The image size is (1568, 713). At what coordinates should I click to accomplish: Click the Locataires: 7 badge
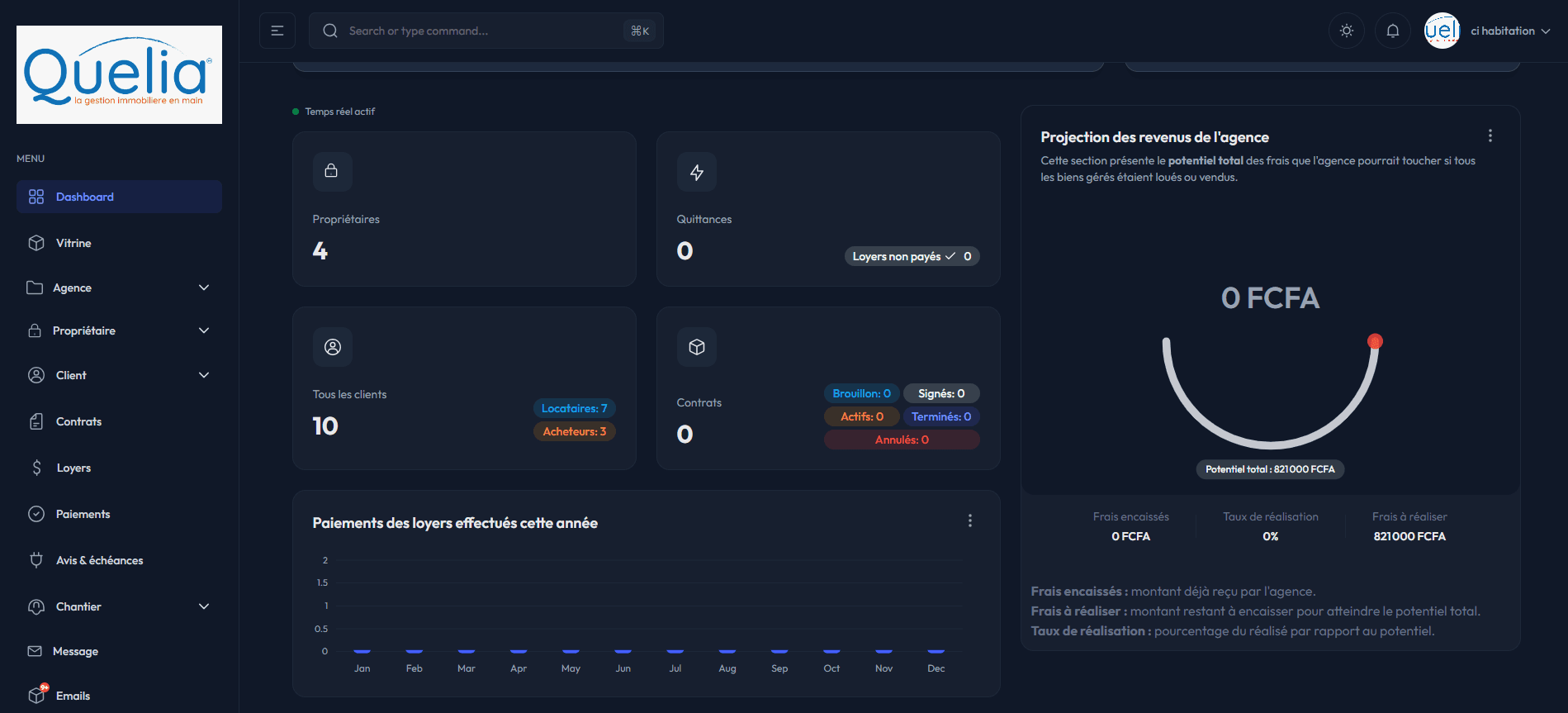click(x=574, y=408)
